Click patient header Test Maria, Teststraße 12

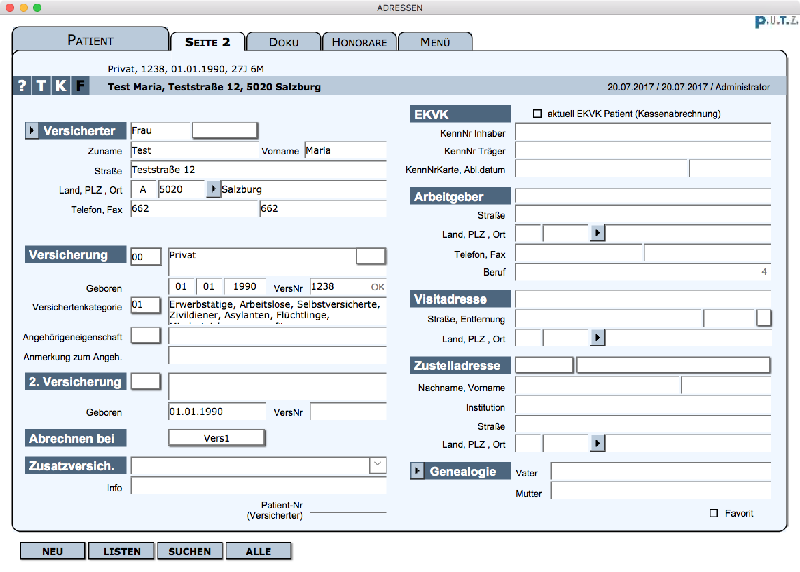pyautogui.click(x=214, y=87)
